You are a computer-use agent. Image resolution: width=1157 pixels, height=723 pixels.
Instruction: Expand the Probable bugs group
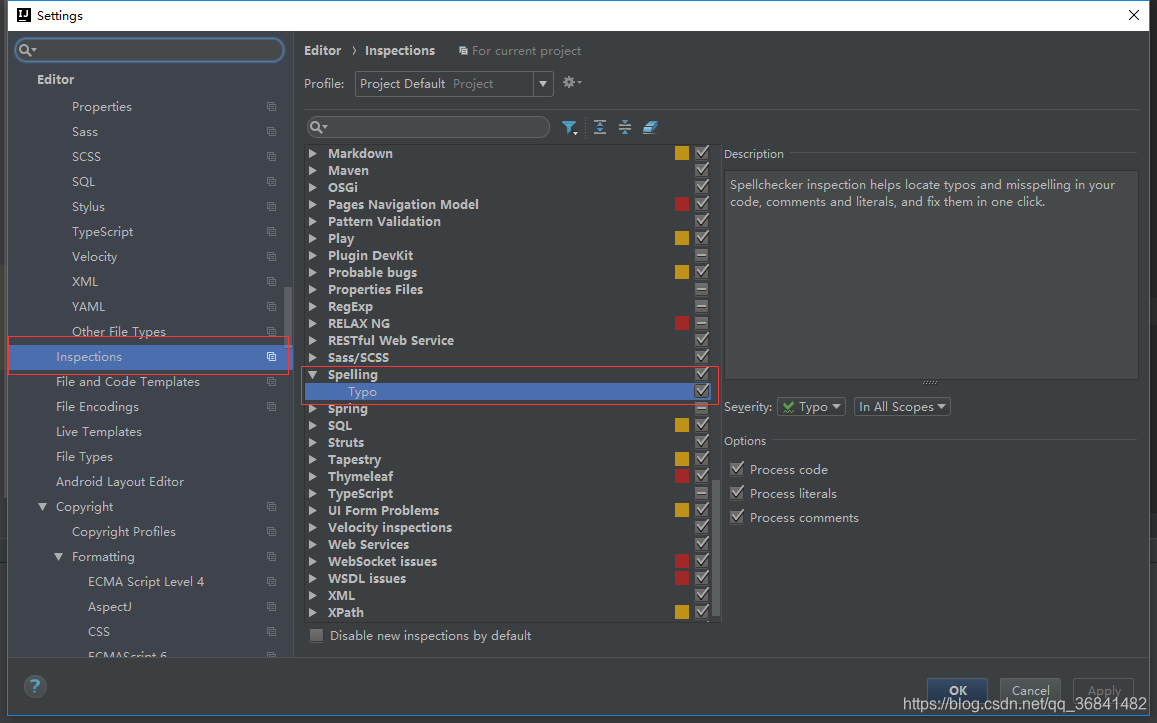pyautogui.click(x=313, y=273)
